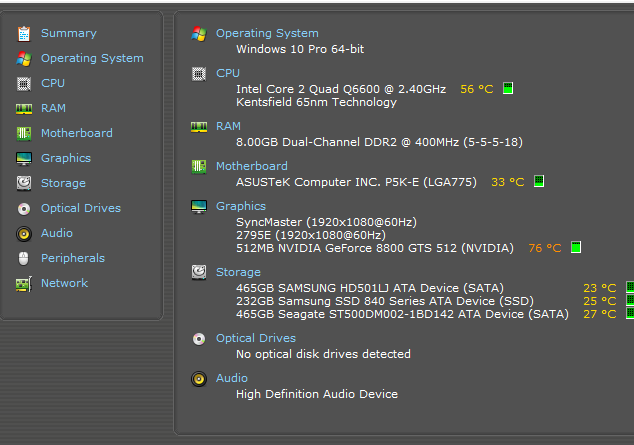
Task: Select Operating System in the sidebar
Action: click(92, 58)
